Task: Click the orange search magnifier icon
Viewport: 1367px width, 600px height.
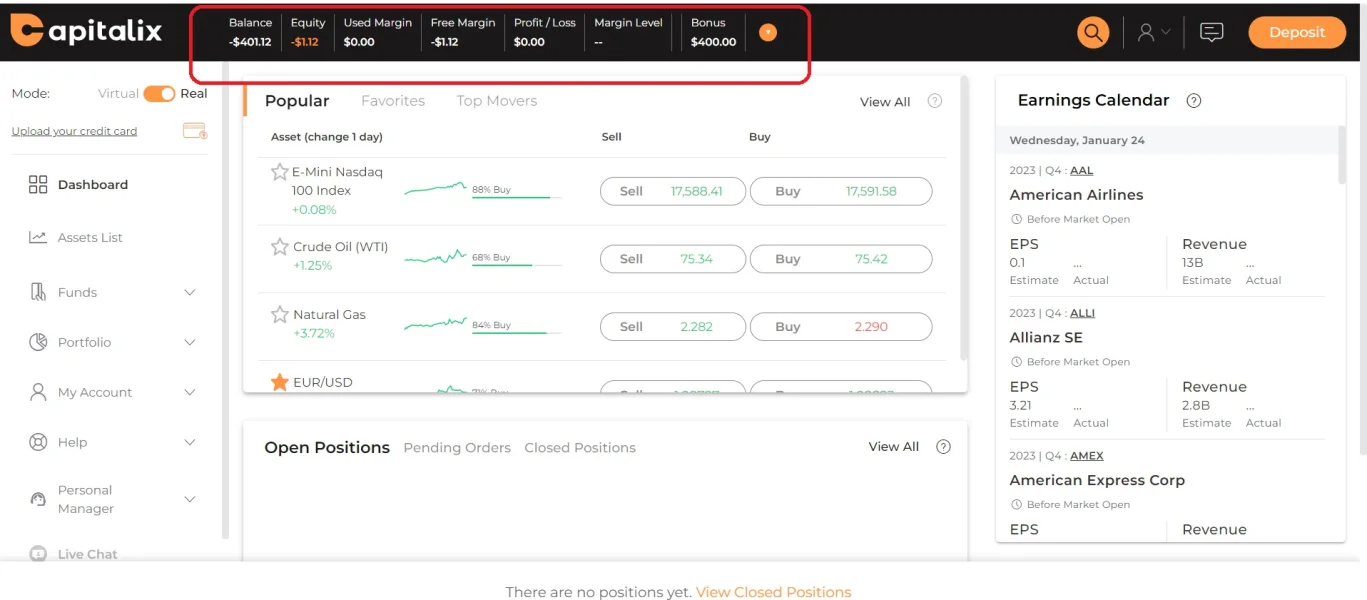Action: click(x=1093, y=32)
